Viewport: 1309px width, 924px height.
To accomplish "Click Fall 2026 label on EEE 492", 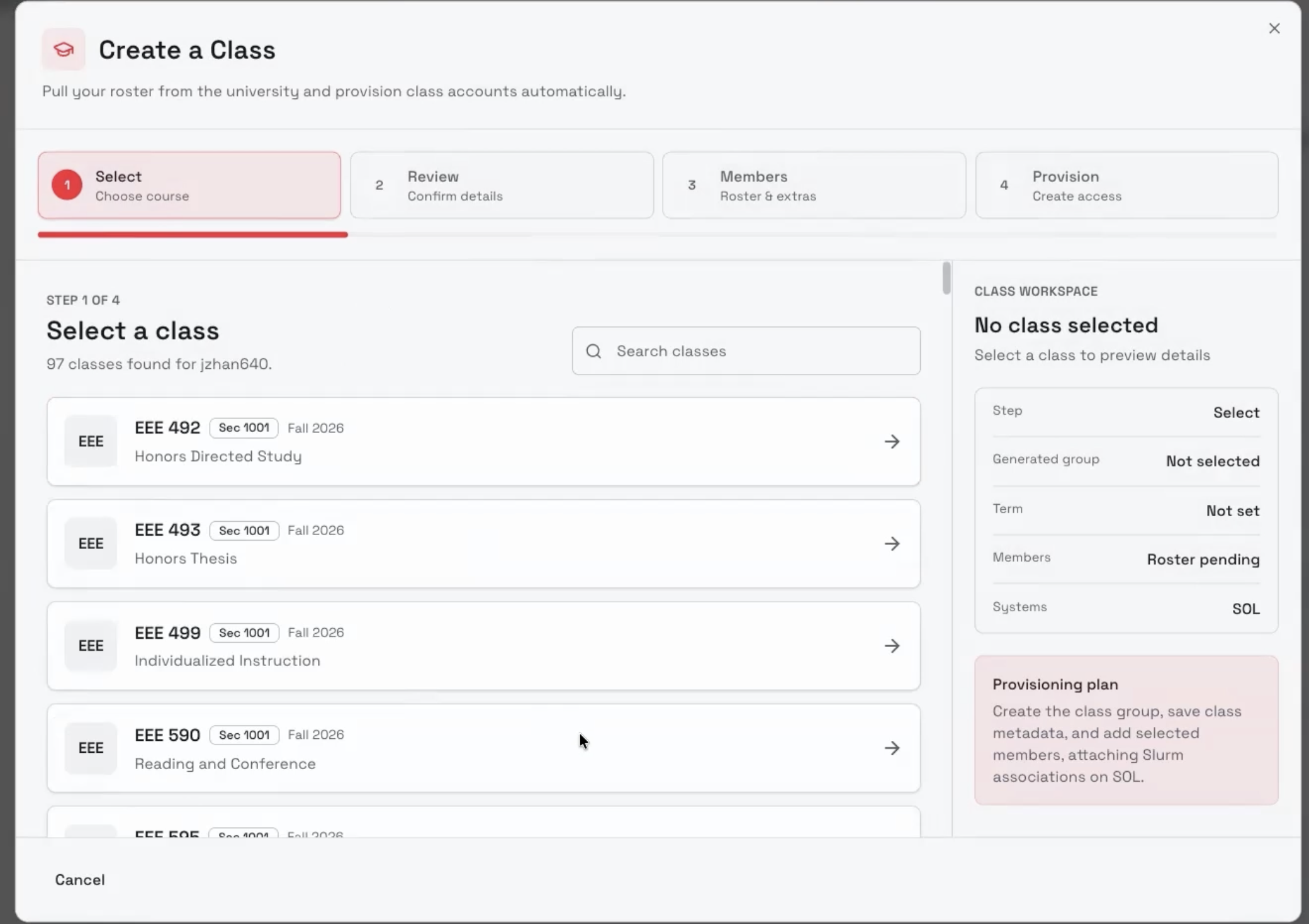I will [316, 428].
